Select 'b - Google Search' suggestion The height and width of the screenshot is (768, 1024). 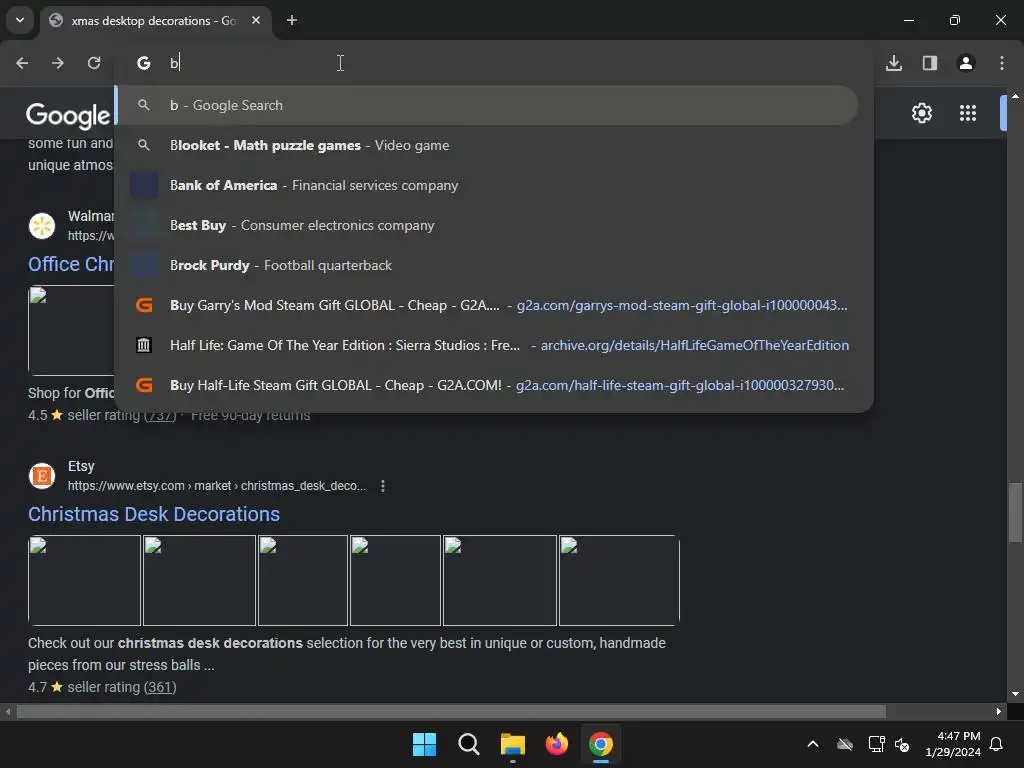[486, 105]
